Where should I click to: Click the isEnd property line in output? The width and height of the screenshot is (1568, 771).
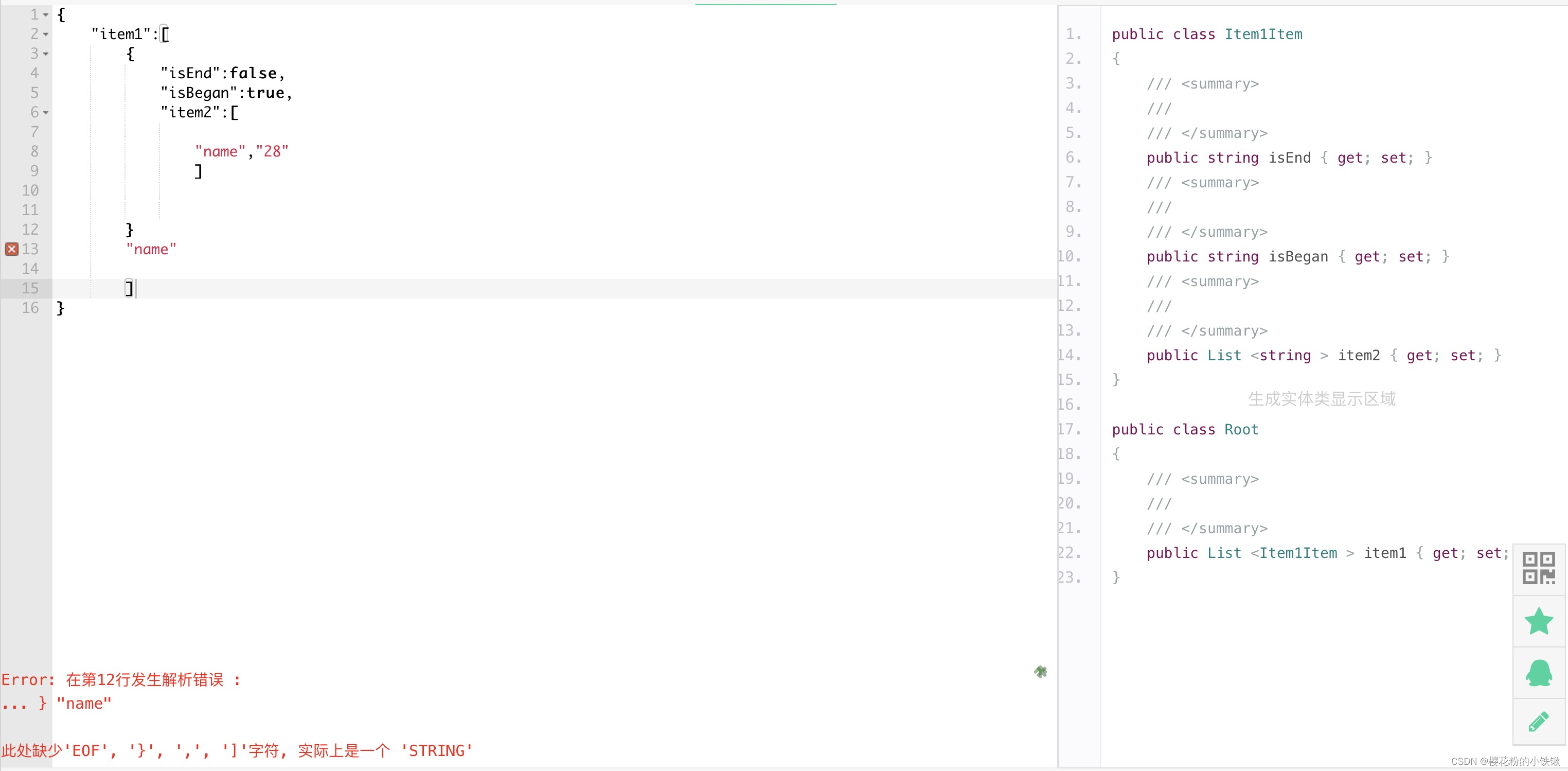point(1289,157)
